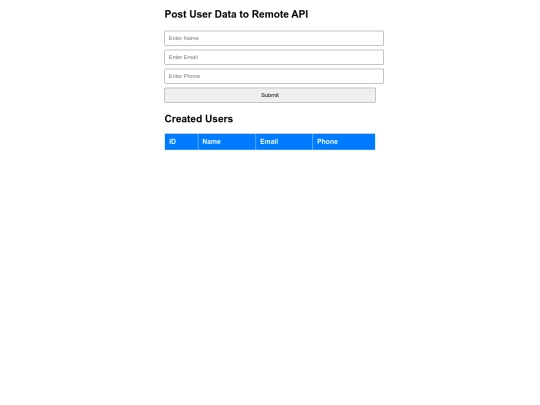Screen dimensions: 540x405
Task: Pick the blue Email header cell
Action: pos(284,142)
